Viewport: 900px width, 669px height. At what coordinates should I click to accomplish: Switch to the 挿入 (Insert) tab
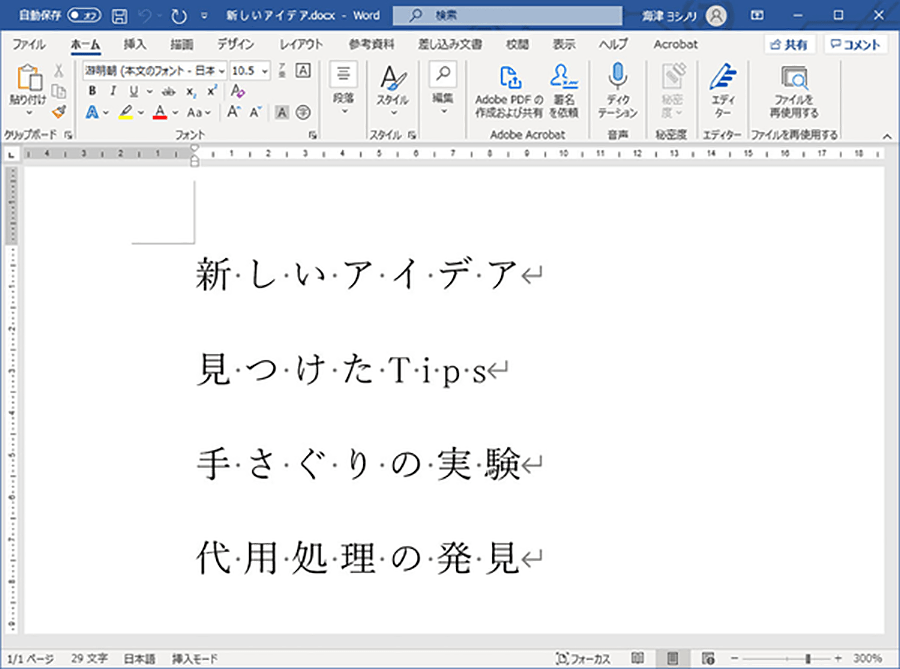point(135,45)
